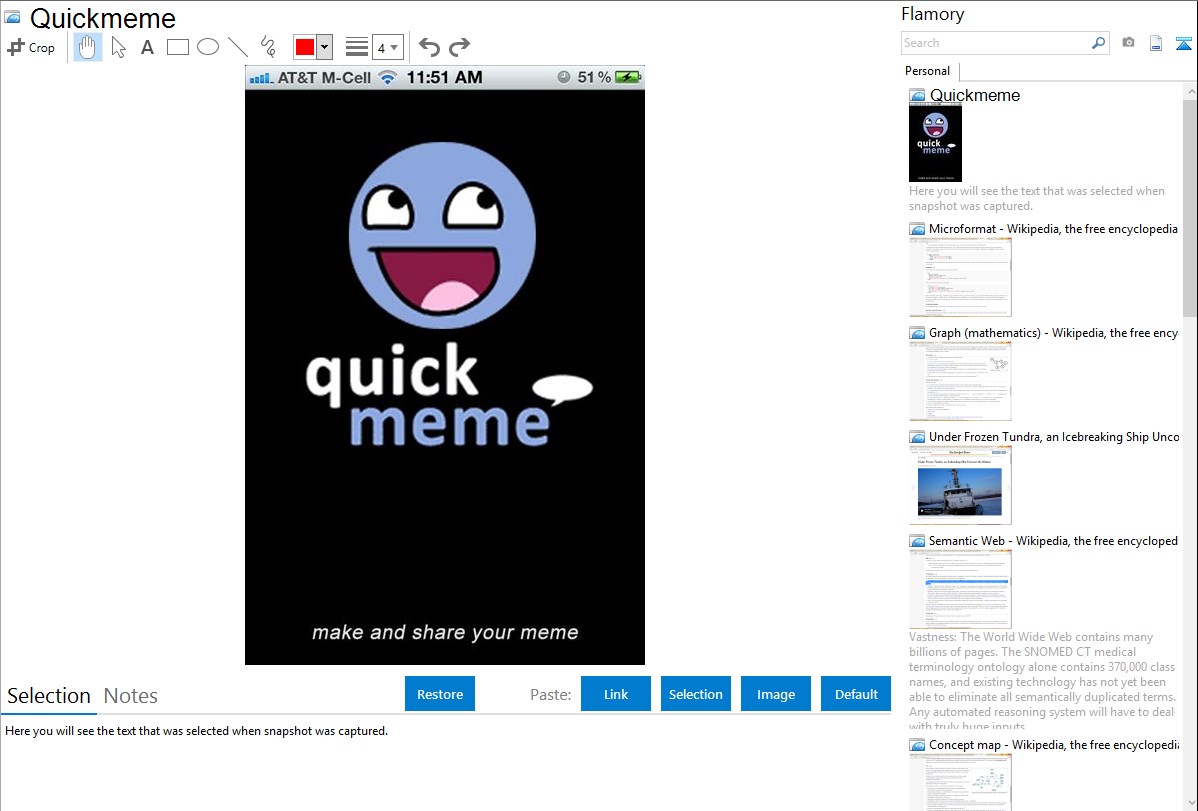This screenshot has width=1198, height=811.
Task: Click the Graph (mathematics) - Wikipedia title
Action: pos(1053,333)
